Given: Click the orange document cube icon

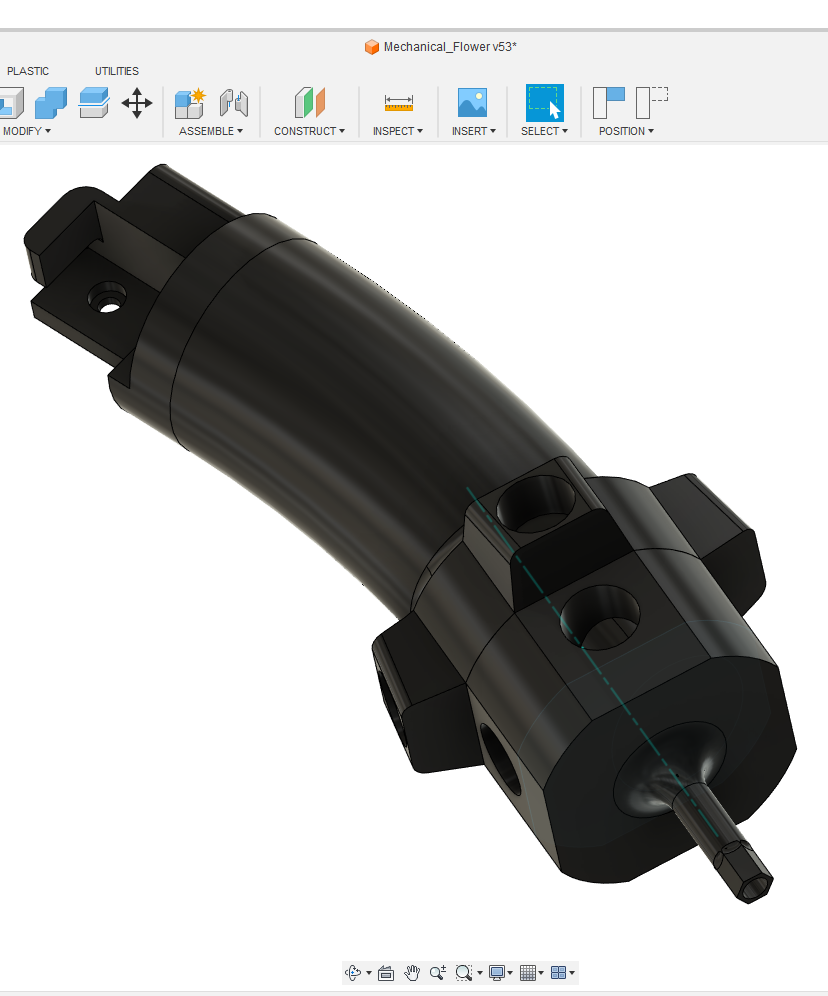Looking at the screenshot, I should (372, 47).
